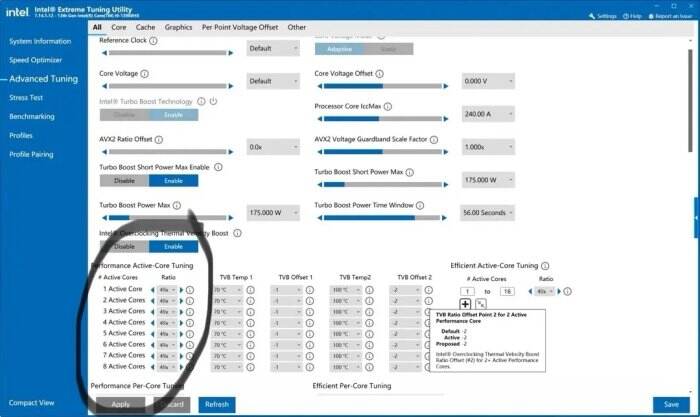The width and height of the screenshot is (700, 417).
Task: Click the Reference Clock info icon
Action: click(153, 41)
